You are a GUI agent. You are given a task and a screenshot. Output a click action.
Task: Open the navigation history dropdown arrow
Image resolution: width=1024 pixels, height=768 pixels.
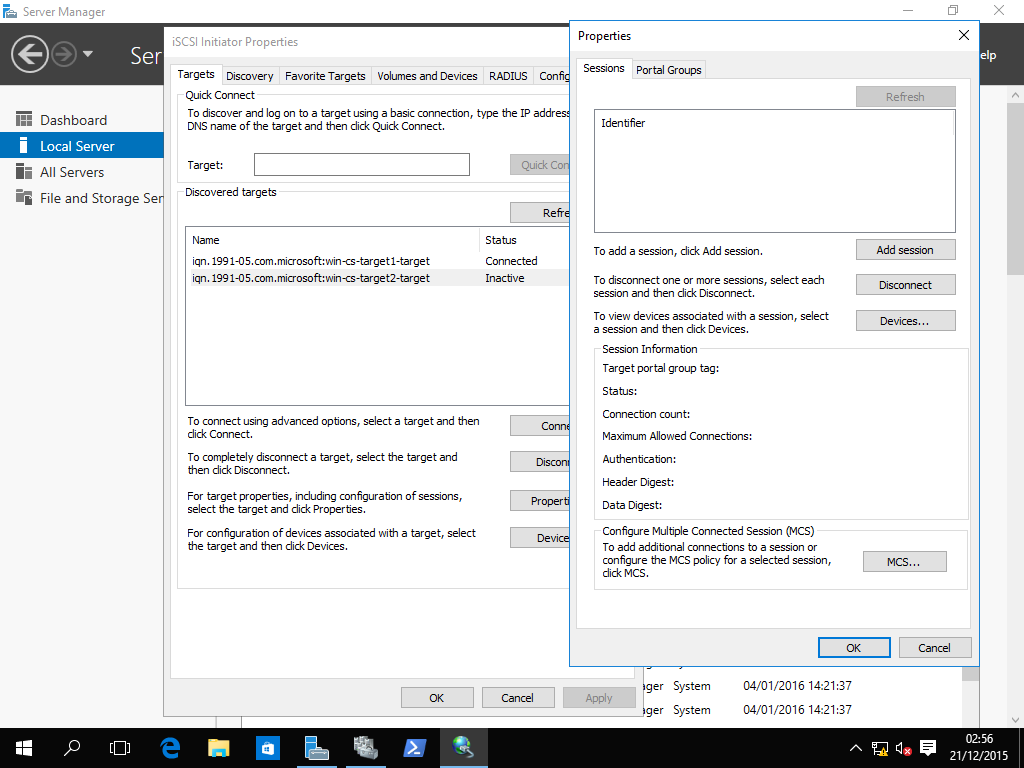pos(88,53)
